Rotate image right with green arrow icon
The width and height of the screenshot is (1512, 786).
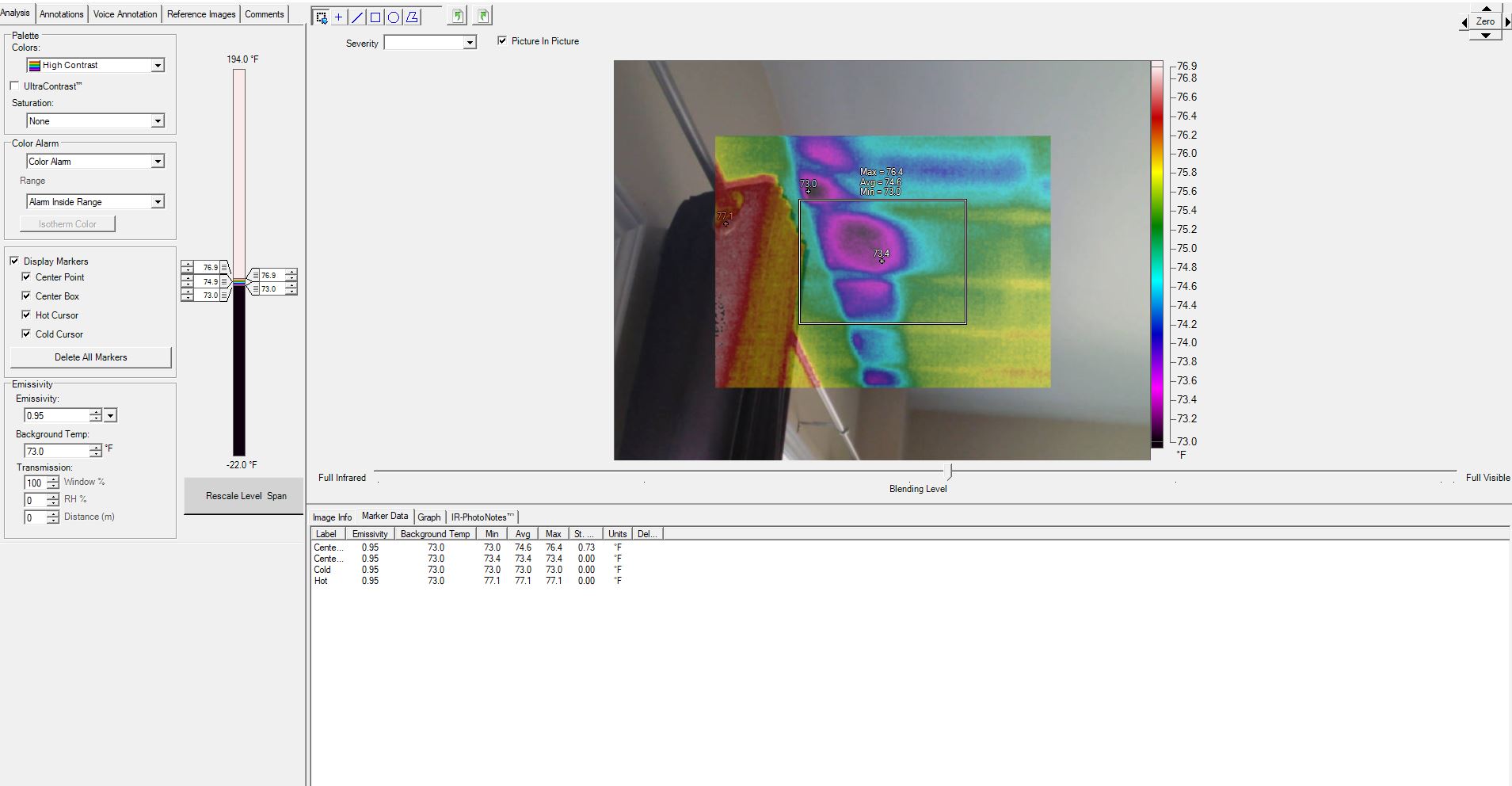[483, 16]
